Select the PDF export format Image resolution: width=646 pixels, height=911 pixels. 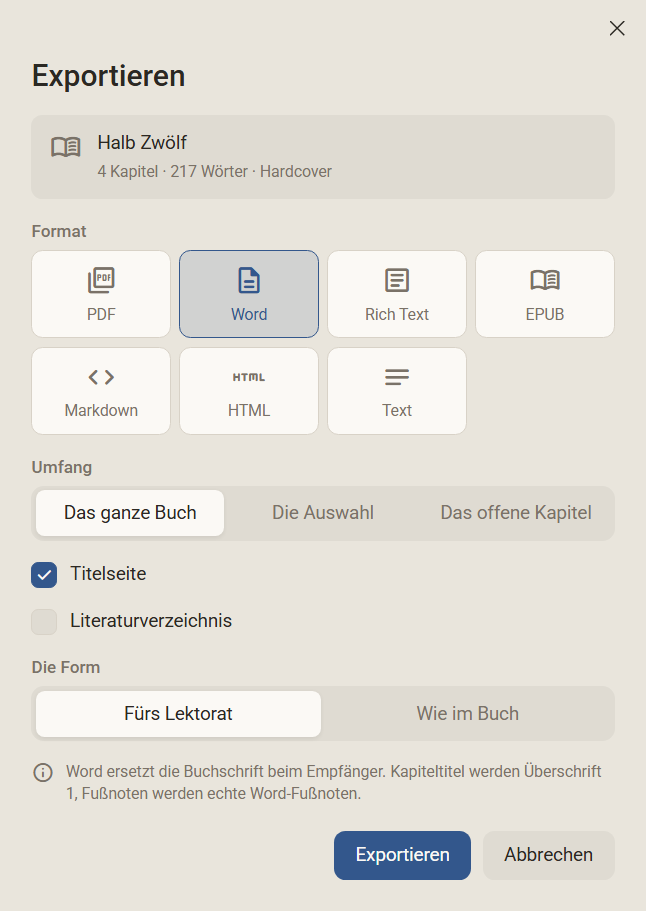coord(101,294)
